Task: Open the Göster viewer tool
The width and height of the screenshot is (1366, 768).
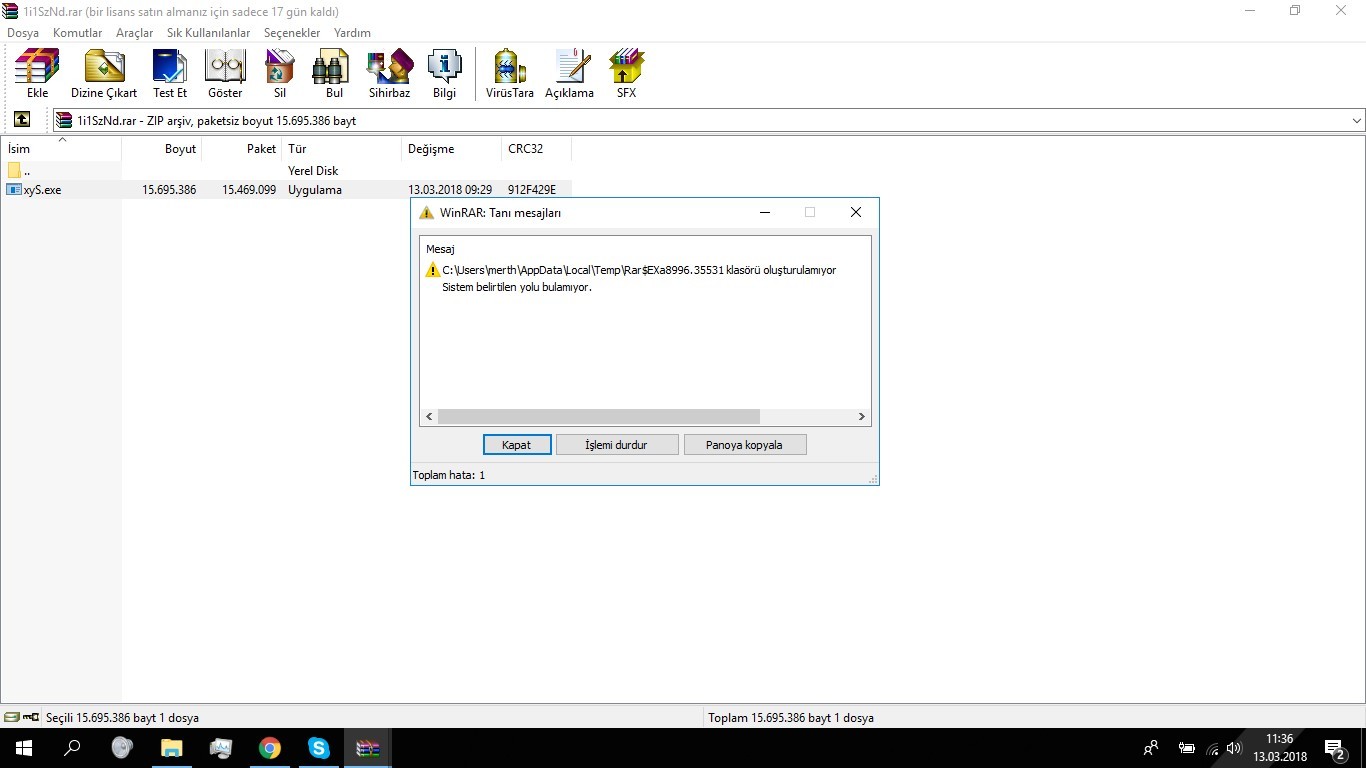Action: [225, 73]
